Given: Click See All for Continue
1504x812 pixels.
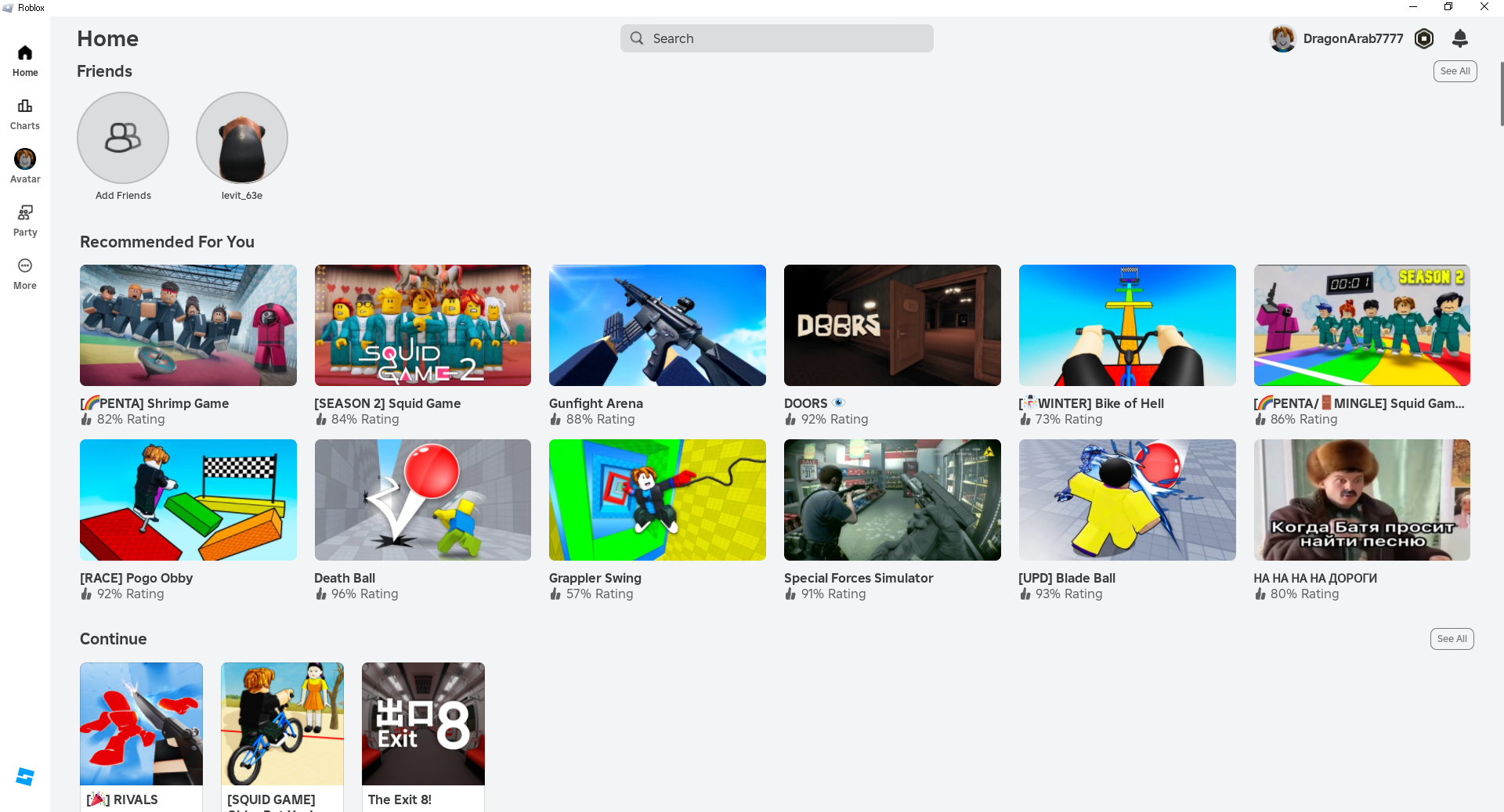Looking at the screenshot, I should 1452,639.
